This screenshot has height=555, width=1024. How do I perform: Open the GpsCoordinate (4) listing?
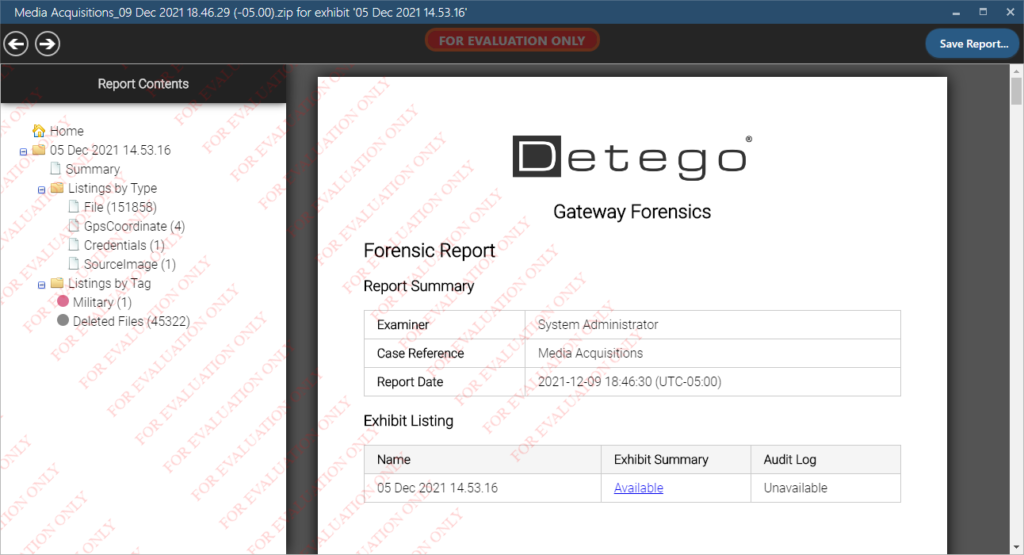point(135,226)
